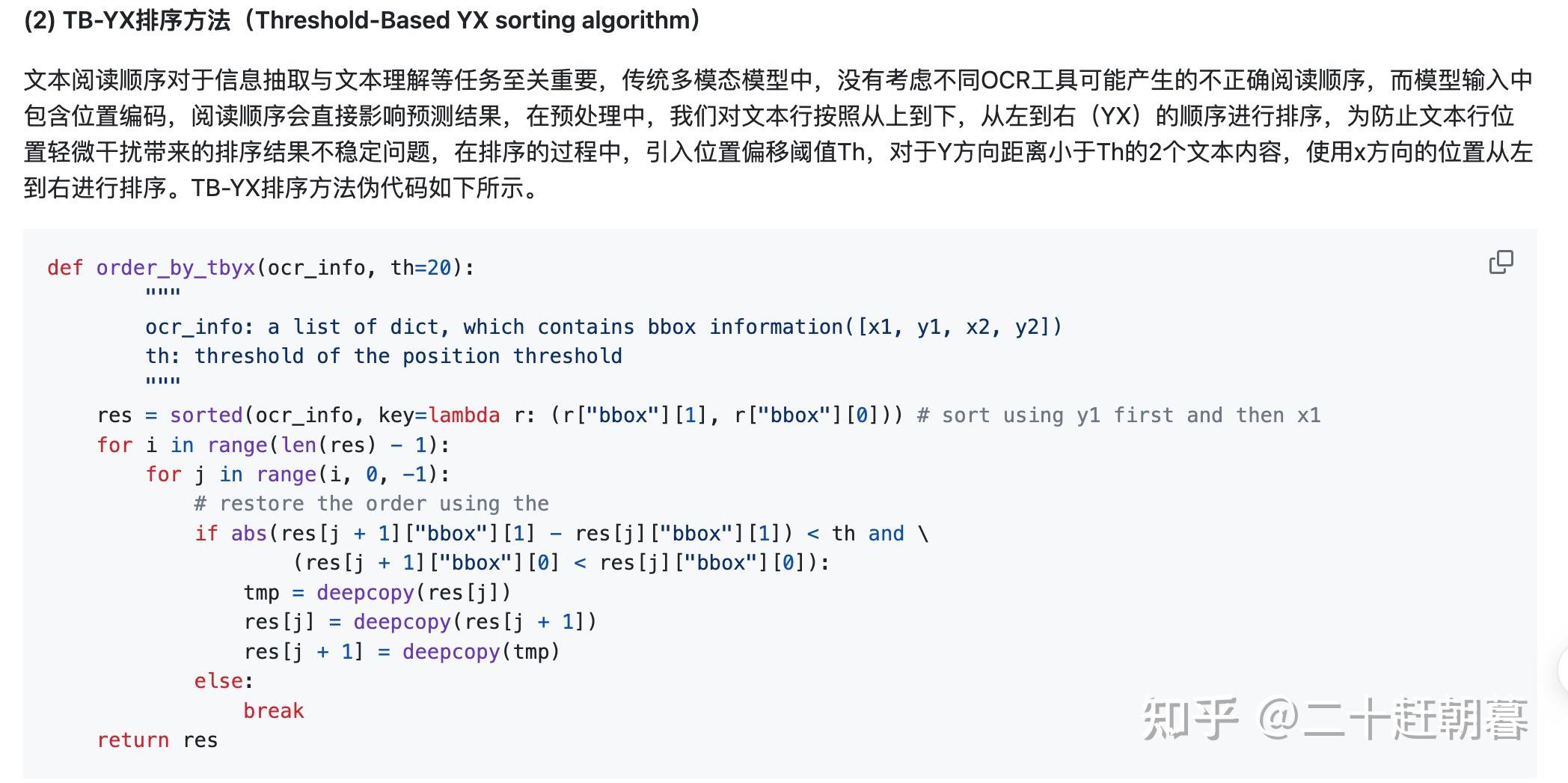The image size is (1568, 783).
Task: Click the sorted function call in code
Action: tap(206, 415)
